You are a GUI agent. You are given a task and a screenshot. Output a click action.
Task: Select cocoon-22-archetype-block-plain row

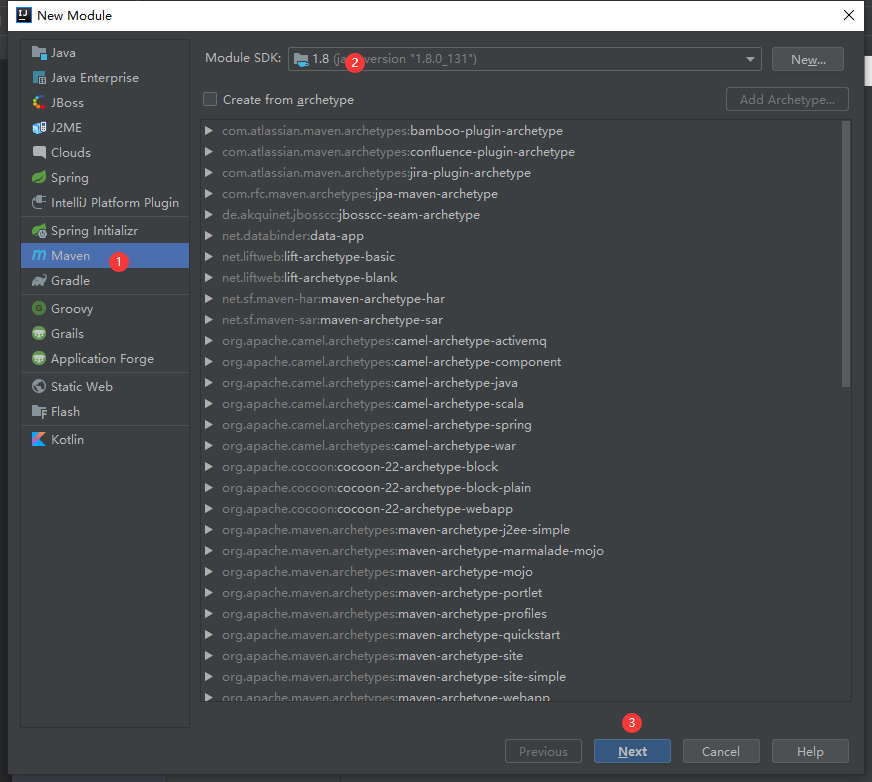pos(521,487)
